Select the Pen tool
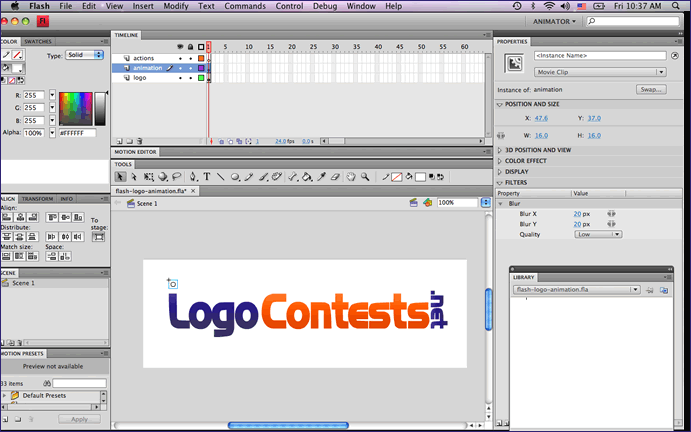This screenshot has height=432, width=691. pos(193,177)
